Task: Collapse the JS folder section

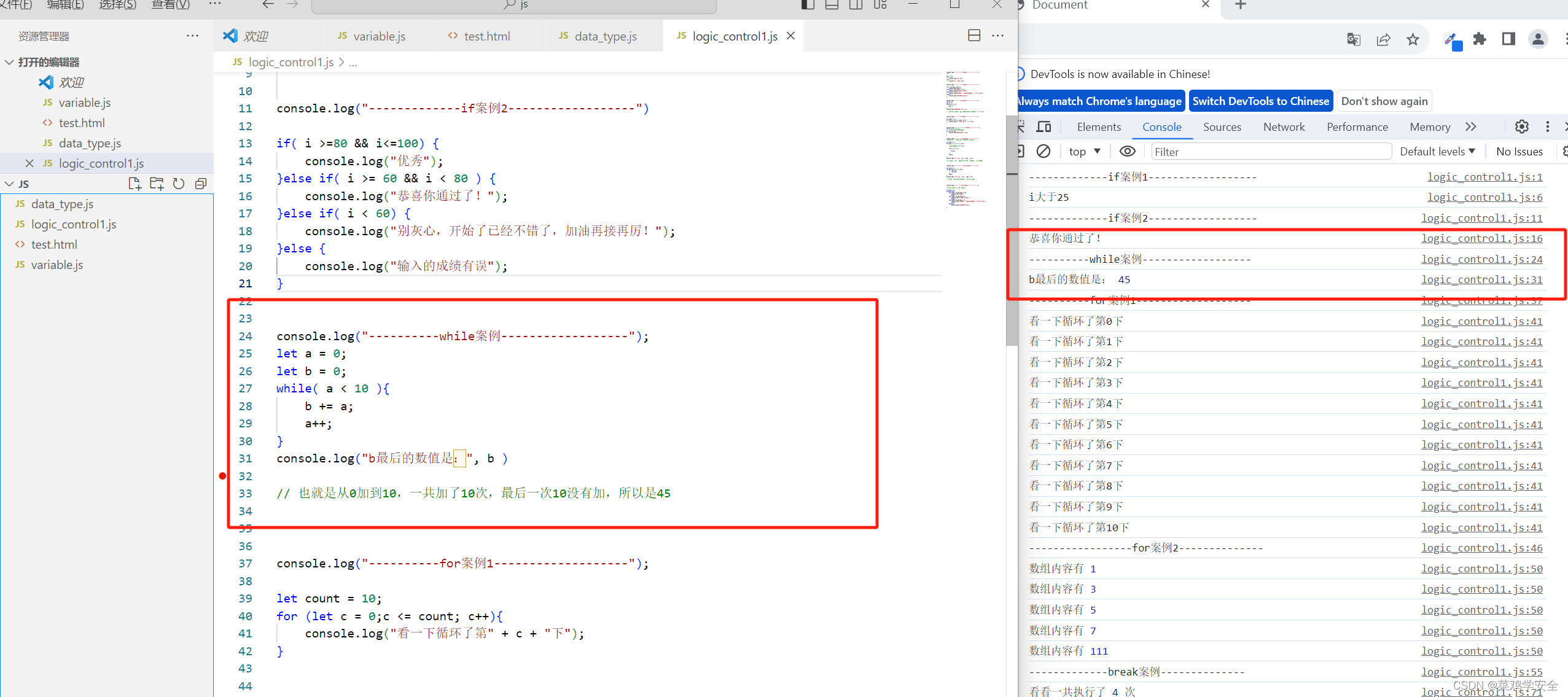Action: 9,184
